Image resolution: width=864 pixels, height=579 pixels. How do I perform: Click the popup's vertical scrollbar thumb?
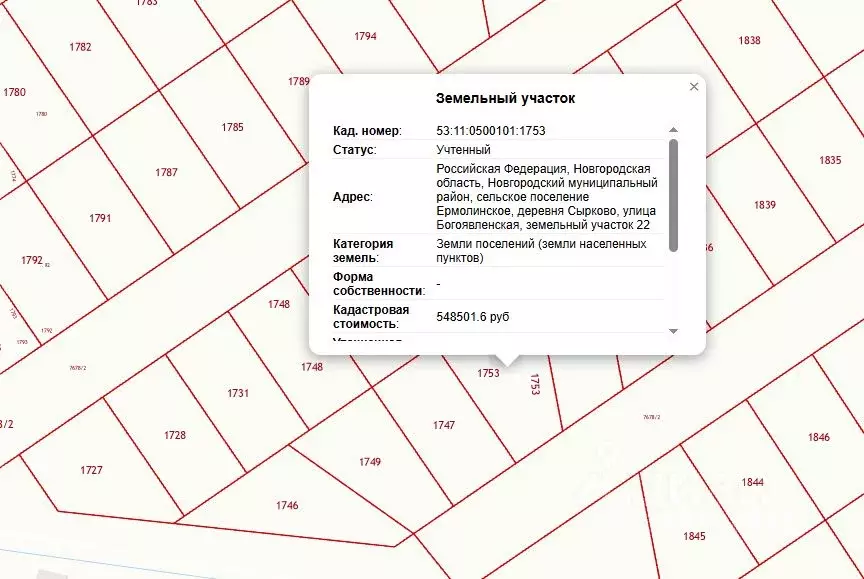[x=673, y=195]
